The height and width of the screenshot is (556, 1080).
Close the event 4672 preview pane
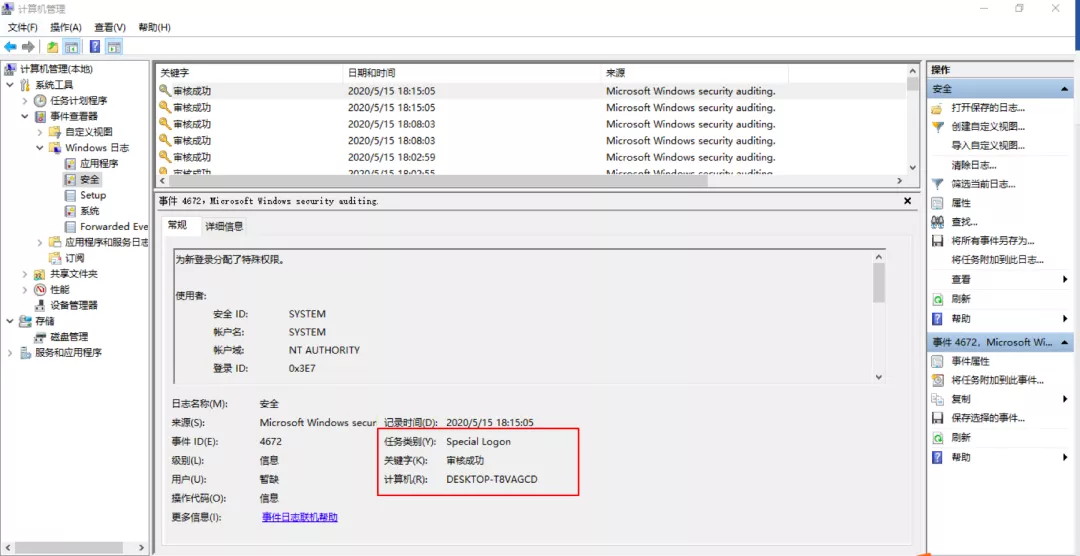907,200
